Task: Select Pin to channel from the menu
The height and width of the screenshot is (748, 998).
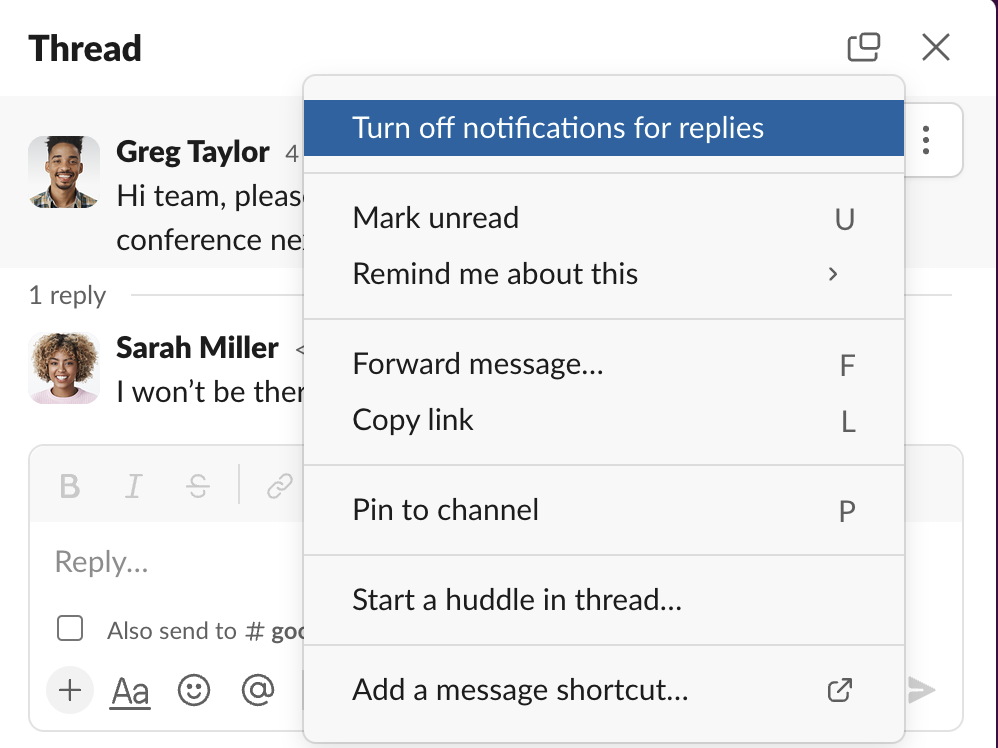Action: tap(445, 510)
